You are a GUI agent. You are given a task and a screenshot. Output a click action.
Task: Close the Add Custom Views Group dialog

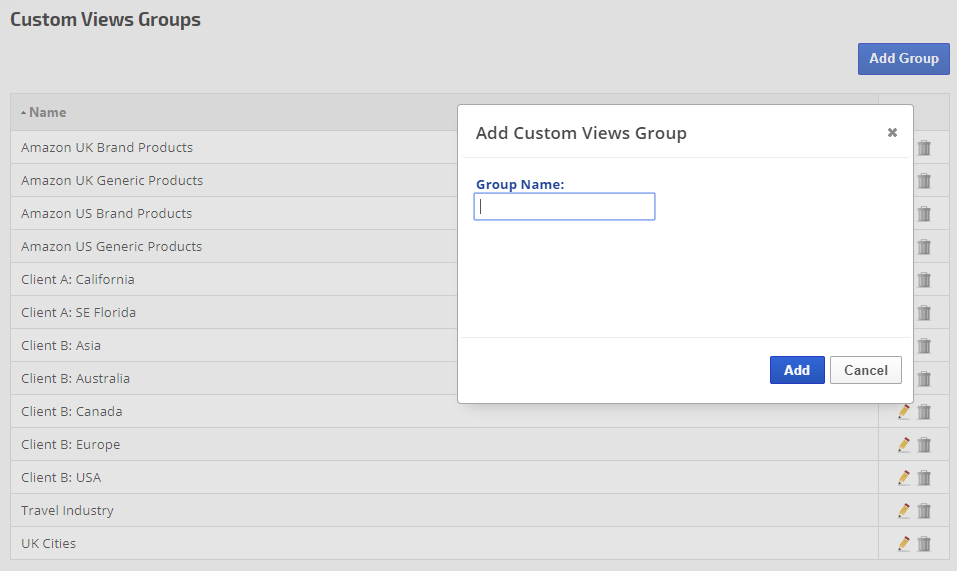coord(892,132)
